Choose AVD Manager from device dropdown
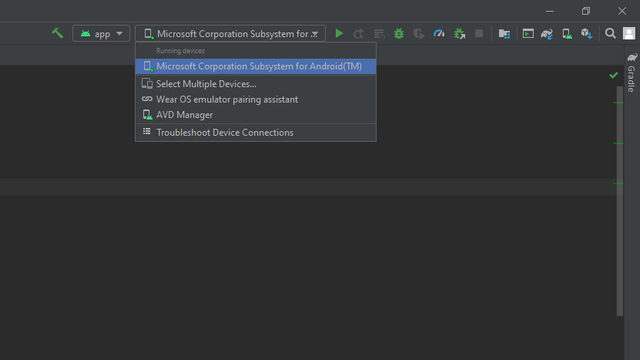640x360 pixels. coord(256,115)
